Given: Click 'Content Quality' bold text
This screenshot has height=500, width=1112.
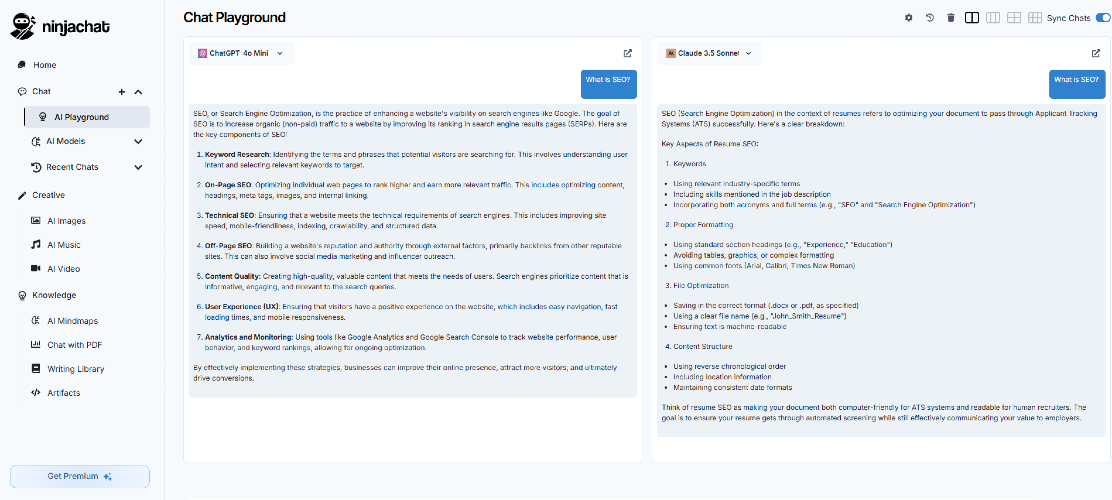Looking at the screenshot, I should tap(233, 277).
